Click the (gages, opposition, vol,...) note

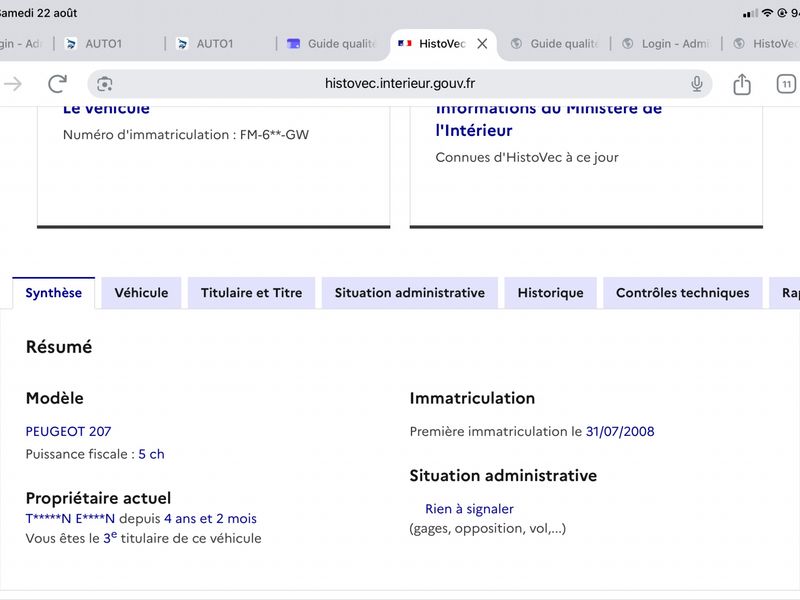488,529
